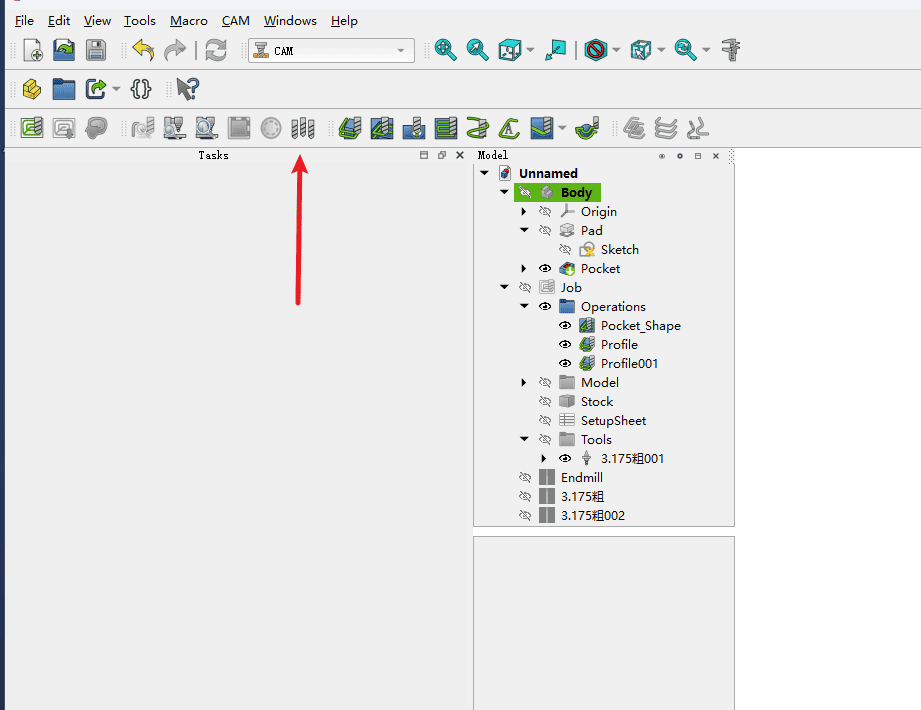Click the What's This help cursor icon
The image size is (921, 710).
[x=186, y=89]
